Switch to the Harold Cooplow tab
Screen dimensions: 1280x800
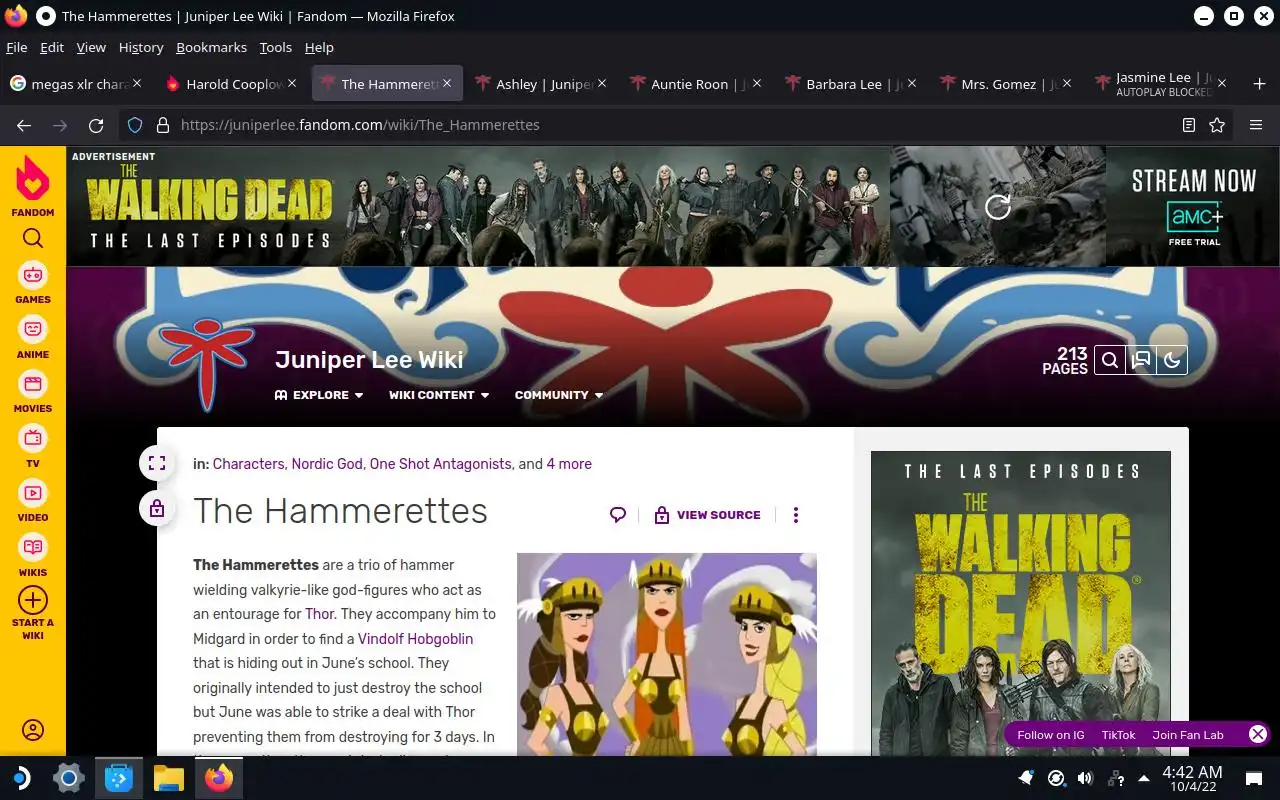(x=230, y=84)
